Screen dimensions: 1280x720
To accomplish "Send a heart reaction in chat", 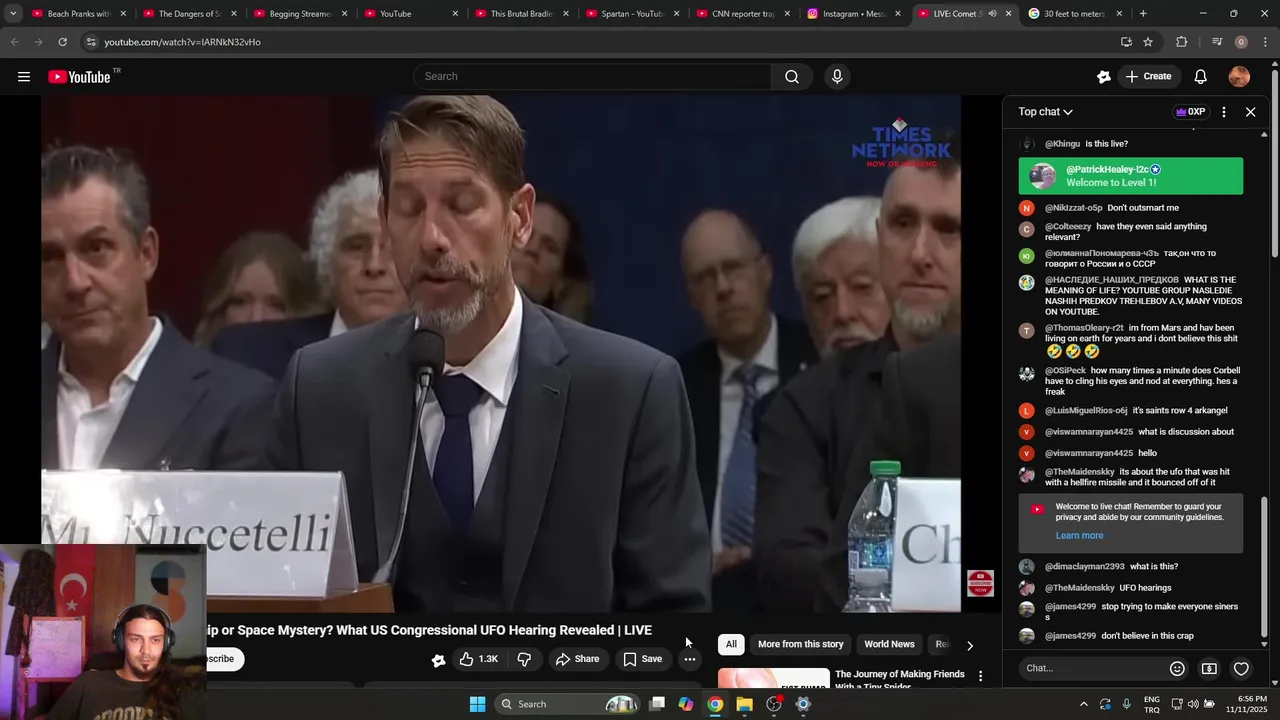I will (1241, 668).
